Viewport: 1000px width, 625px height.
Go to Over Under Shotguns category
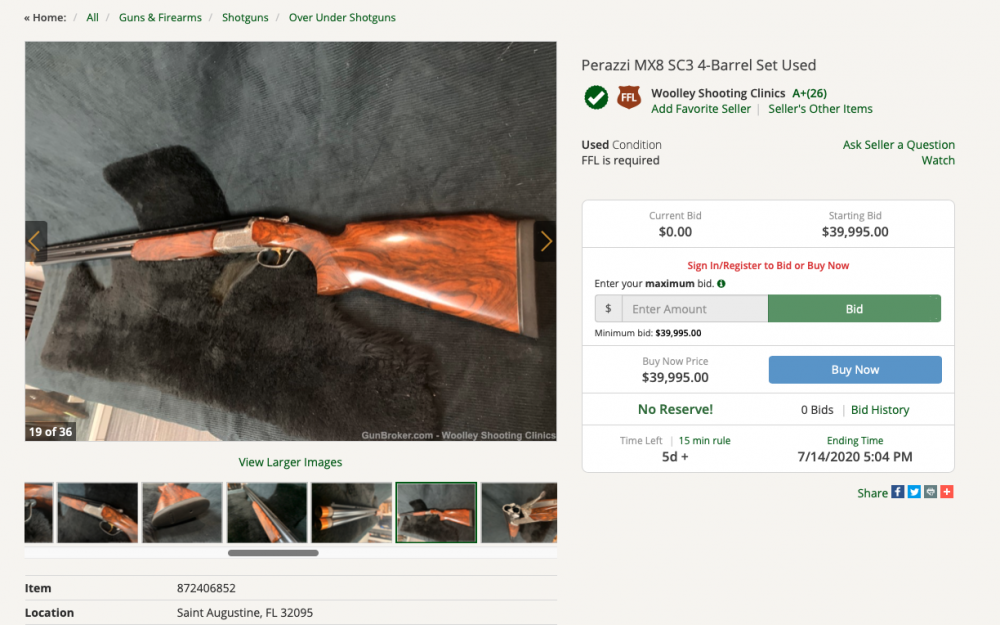pos(342,18)
